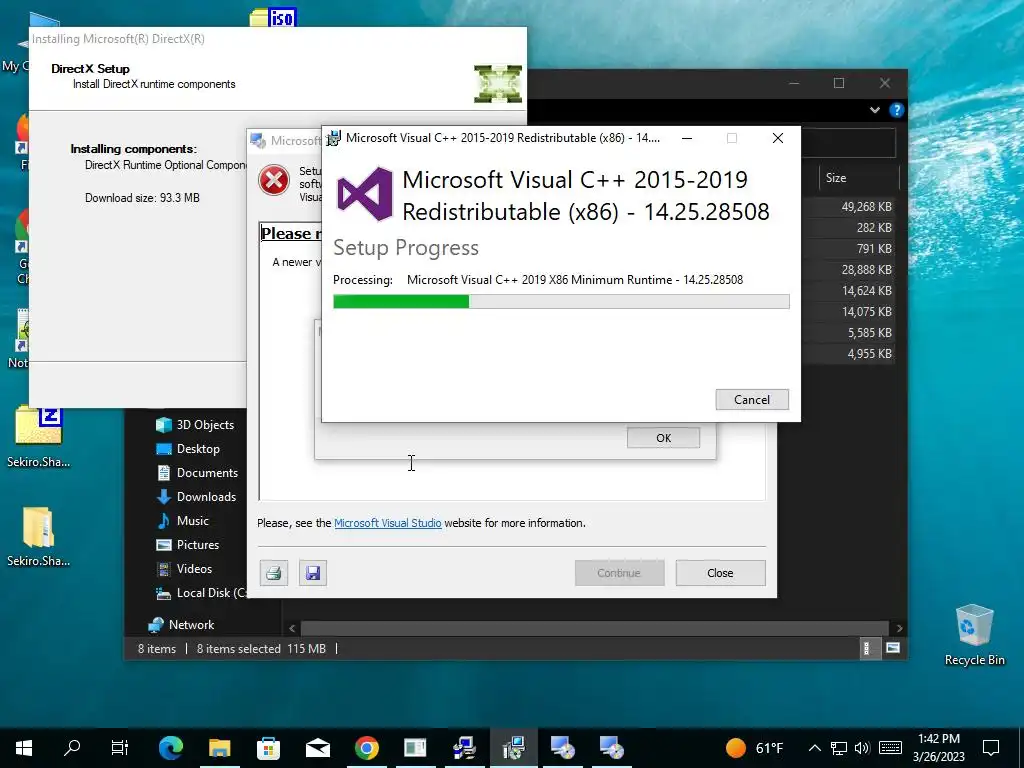1024x768 pixels.
Task: Expand the Explorer ribbon chevron
Action: point(874,110)
